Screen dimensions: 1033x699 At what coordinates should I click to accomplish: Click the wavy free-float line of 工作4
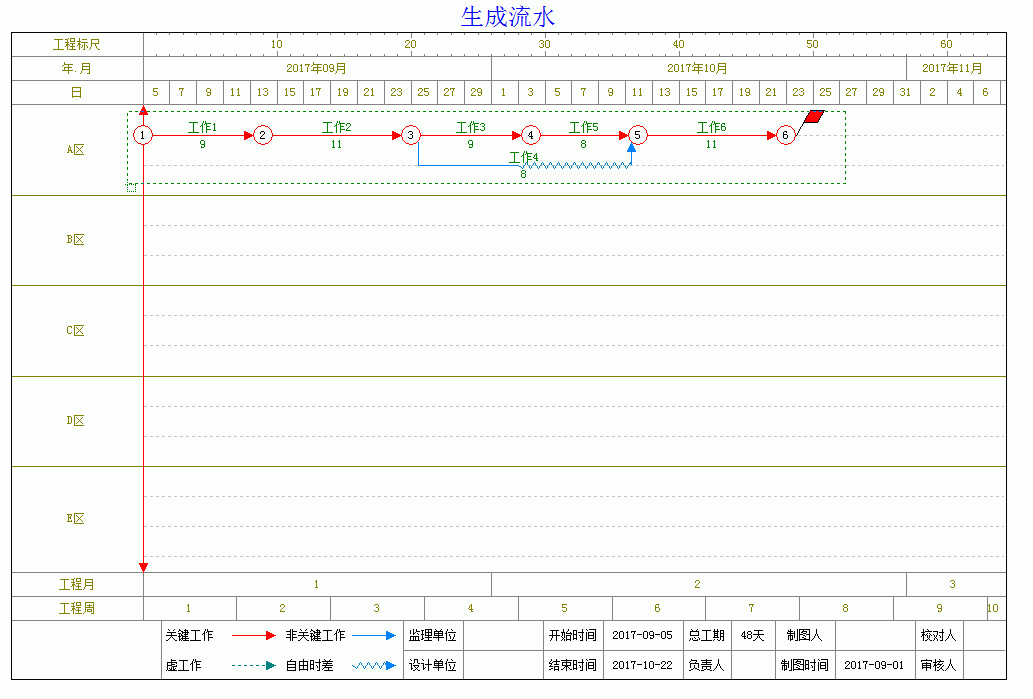click(576, 165)
